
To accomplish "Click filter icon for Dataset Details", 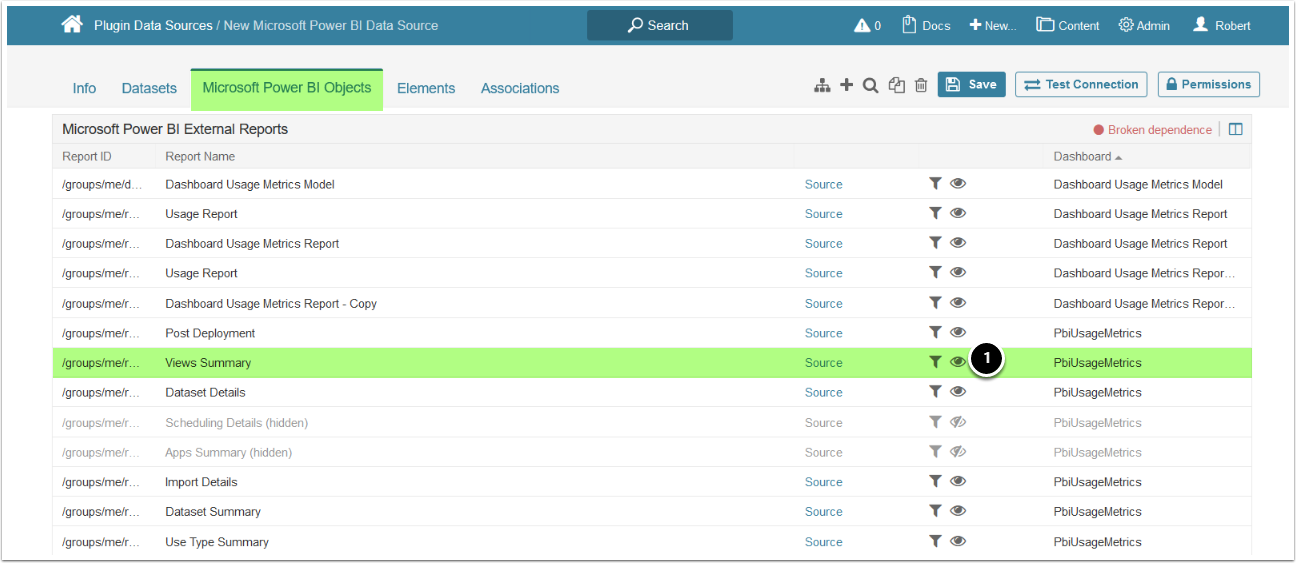I will coord(935,392).
